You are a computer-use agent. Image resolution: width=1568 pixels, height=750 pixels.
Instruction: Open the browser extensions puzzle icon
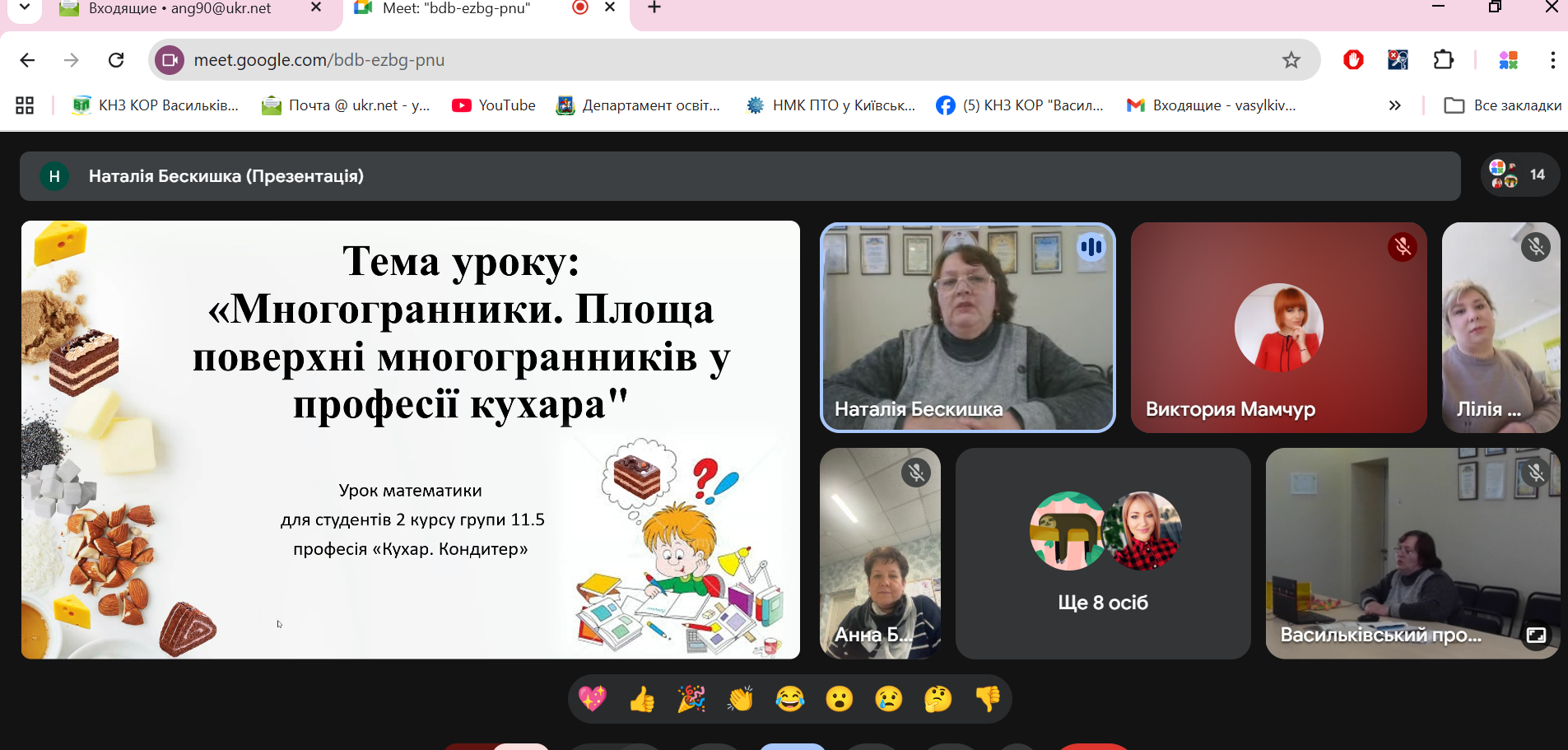point(1444,60)
